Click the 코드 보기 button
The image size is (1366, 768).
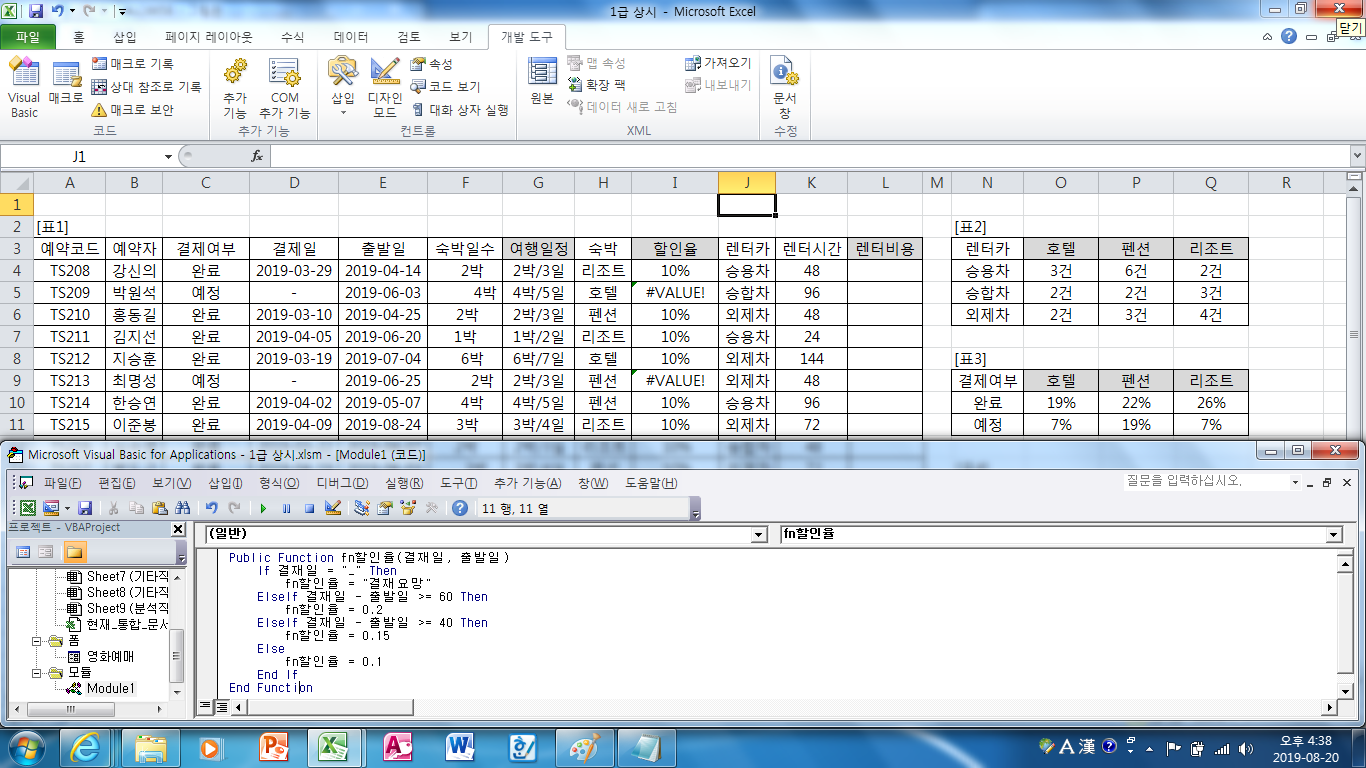[x=445, y=87]
